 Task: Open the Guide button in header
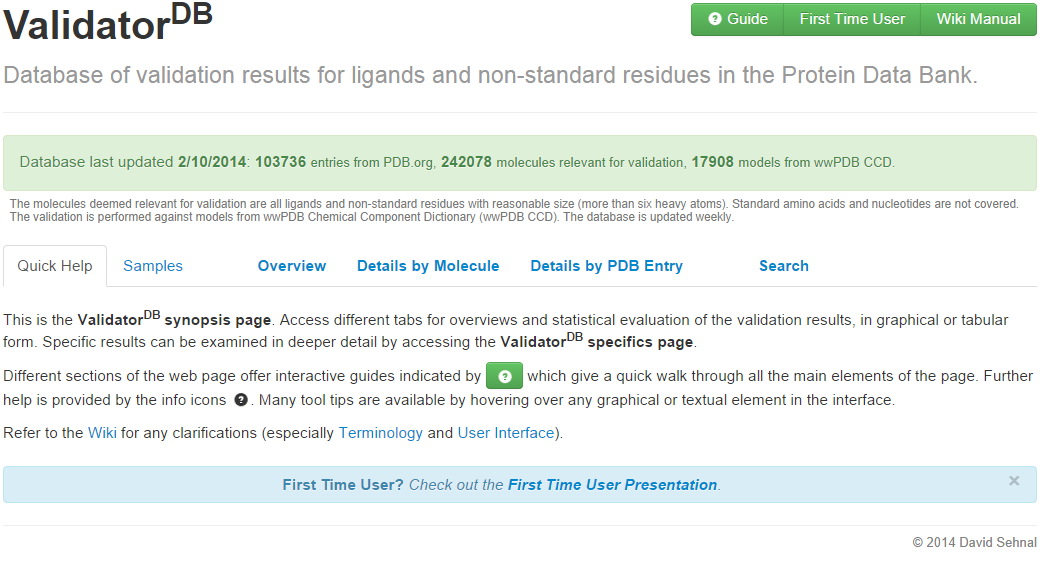(x=737, y=19)
